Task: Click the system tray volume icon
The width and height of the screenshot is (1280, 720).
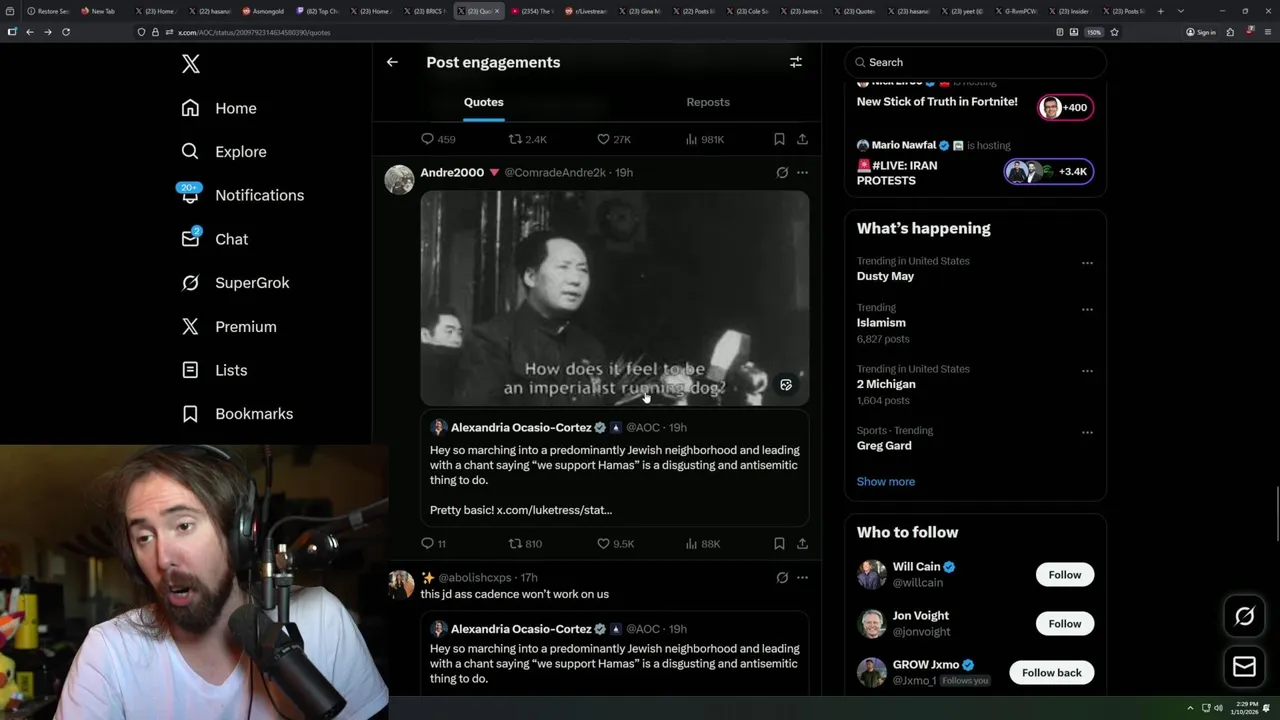Action: coord(1218,708)
